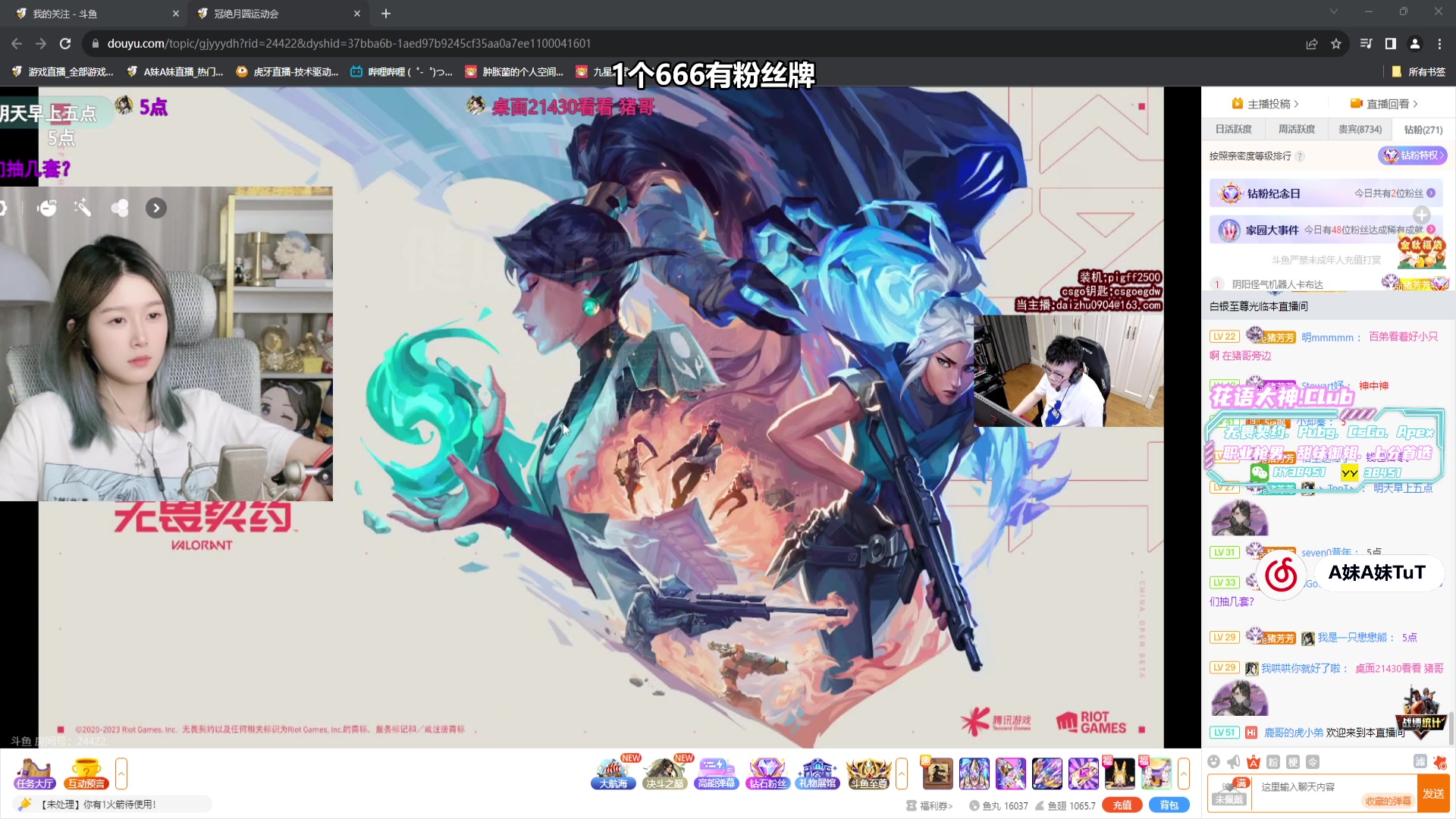This screenshot has height=819, width=1456.
Task: Open the 虎牙直播-技术驱动 bookmark
Action: (x=287, y=72)
